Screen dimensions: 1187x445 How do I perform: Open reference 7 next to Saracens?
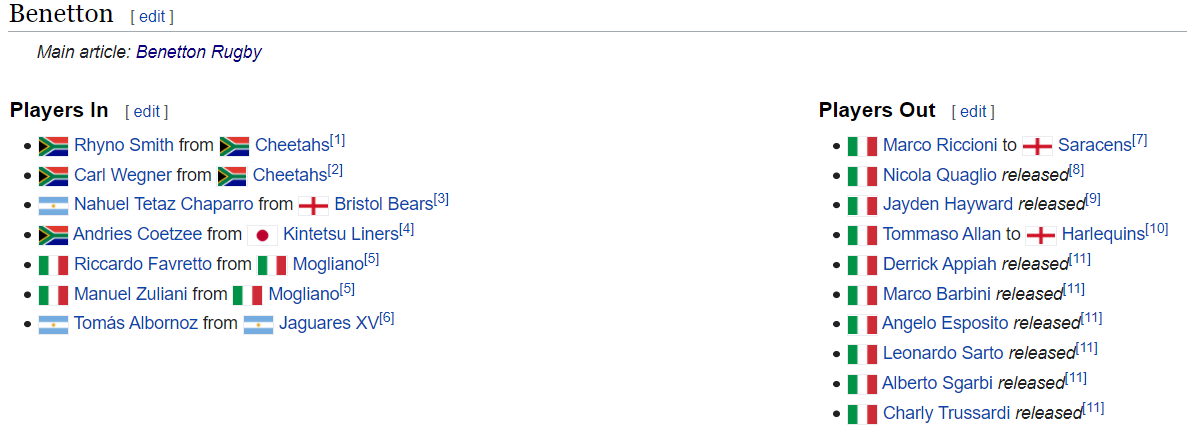pos(1139,140)
